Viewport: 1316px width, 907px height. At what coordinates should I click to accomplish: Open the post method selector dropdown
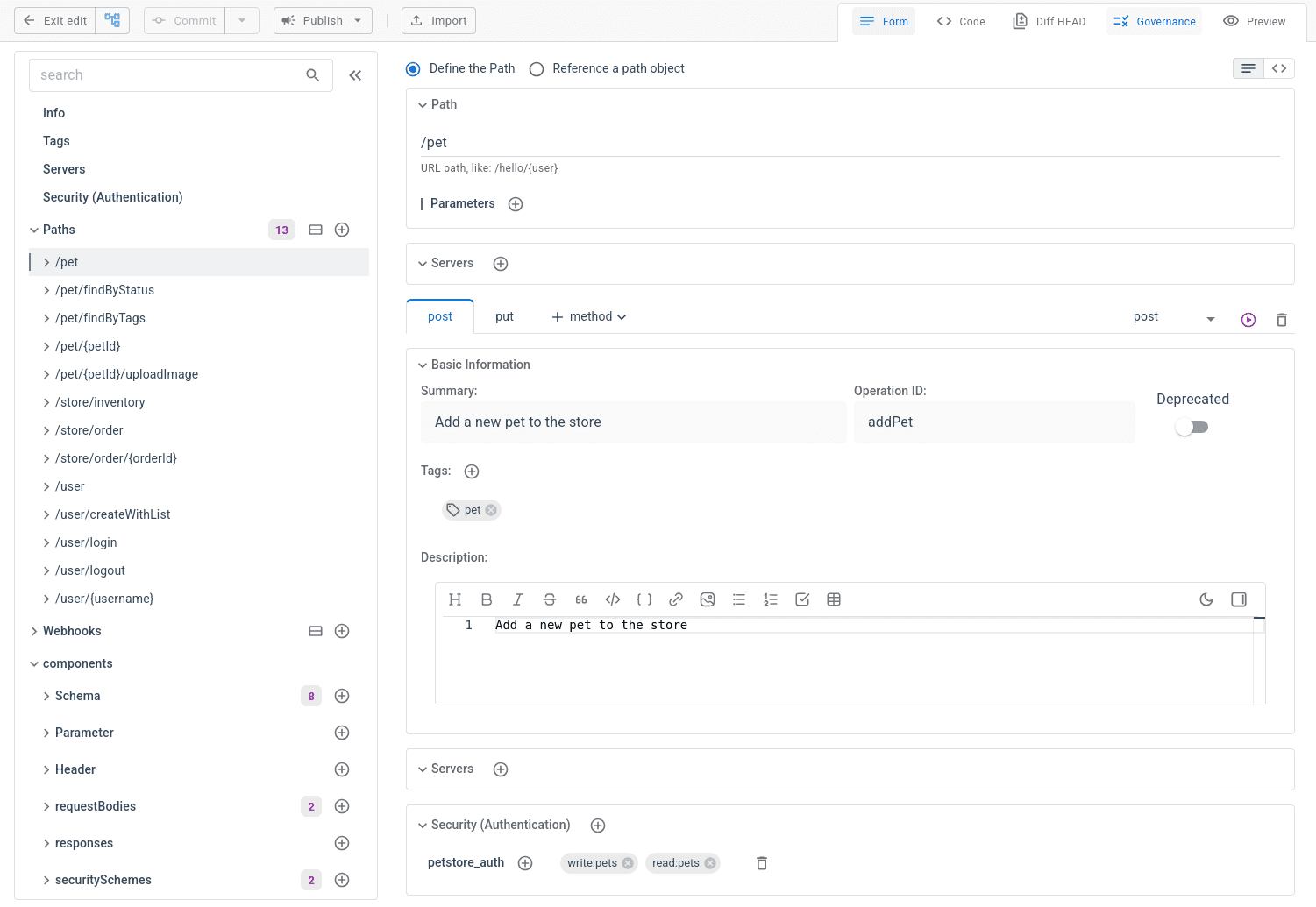[1211, 319]
